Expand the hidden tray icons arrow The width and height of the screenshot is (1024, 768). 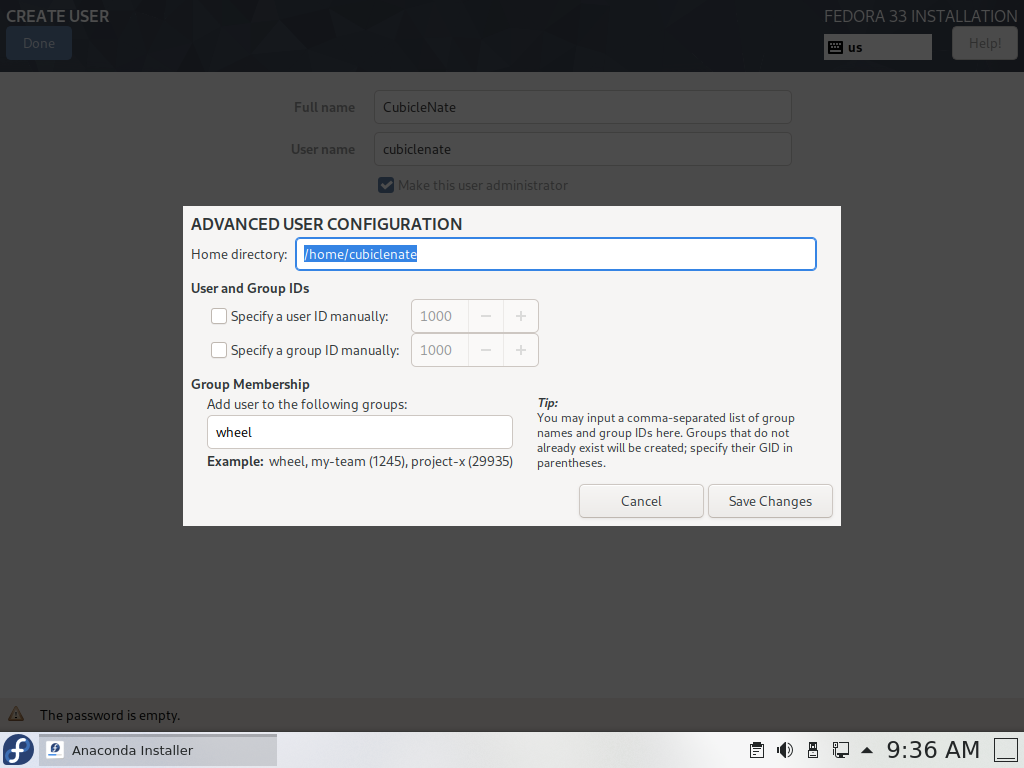click(866, 749)
